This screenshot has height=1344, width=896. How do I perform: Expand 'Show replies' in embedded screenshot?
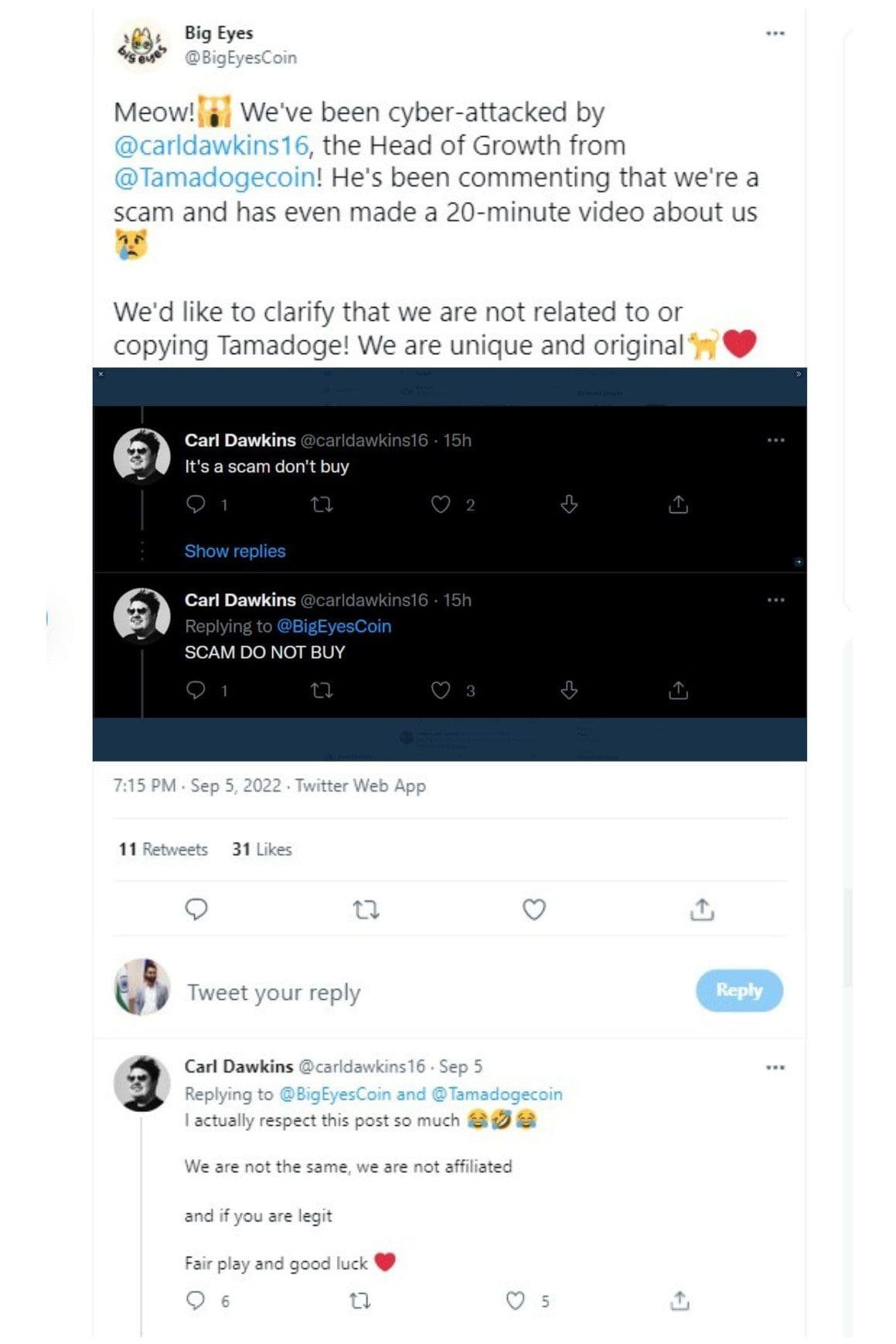(235, 551)
